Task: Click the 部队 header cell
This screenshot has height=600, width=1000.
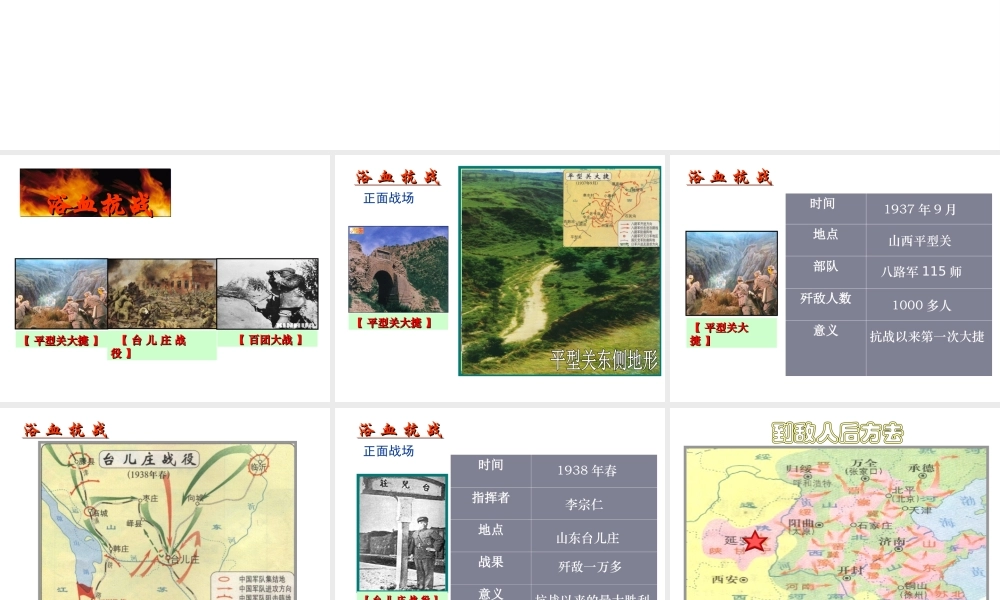Action: (826, 272)
